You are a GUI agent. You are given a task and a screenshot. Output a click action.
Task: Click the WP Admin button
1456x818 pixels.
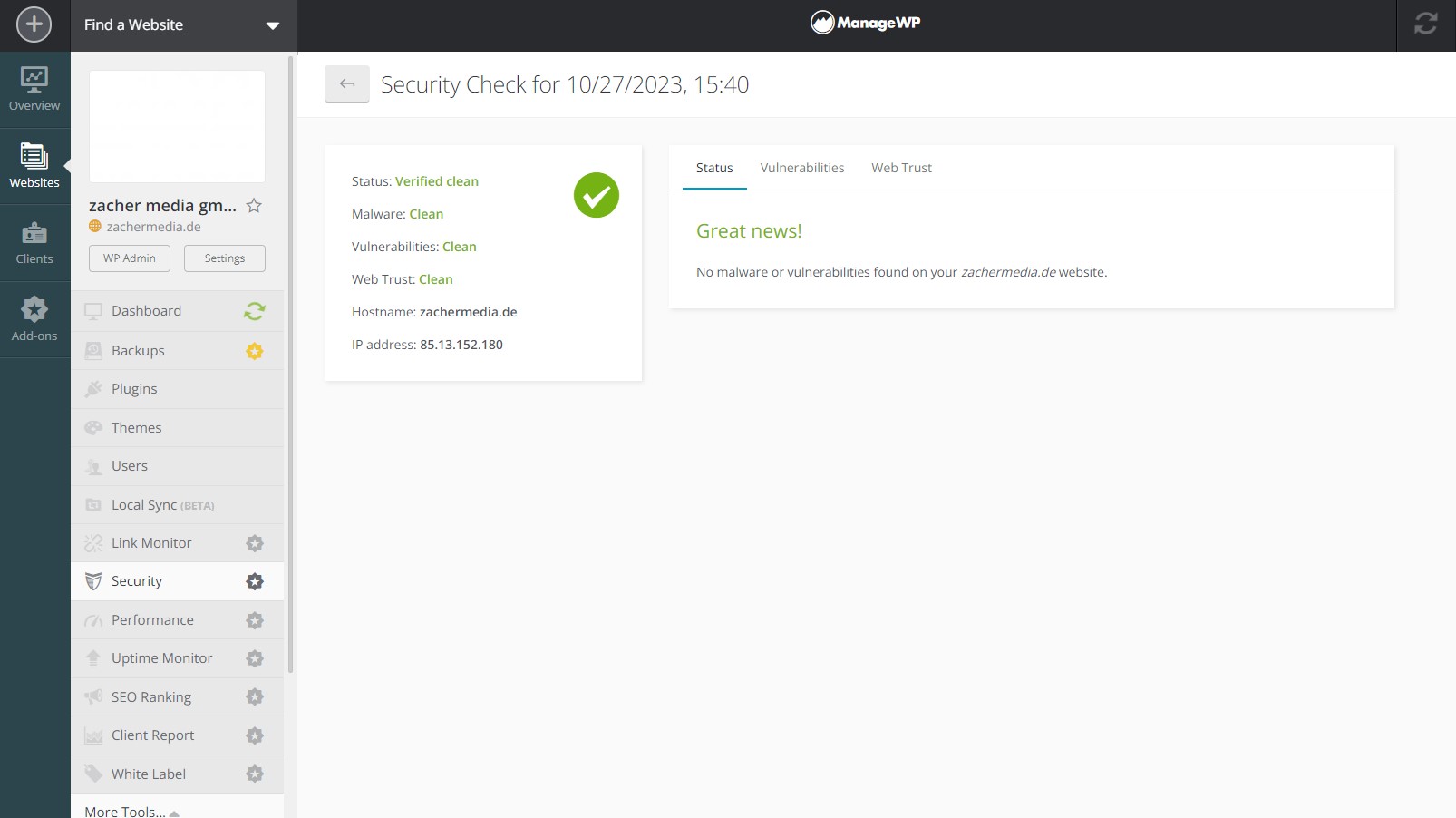(130, 258)
